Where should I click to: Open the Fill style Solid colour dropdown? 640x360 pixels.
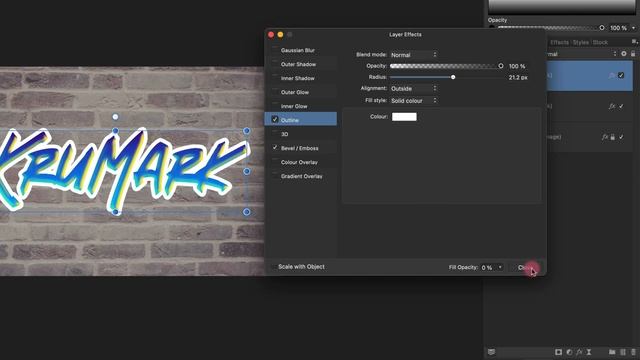click(413, 100)
